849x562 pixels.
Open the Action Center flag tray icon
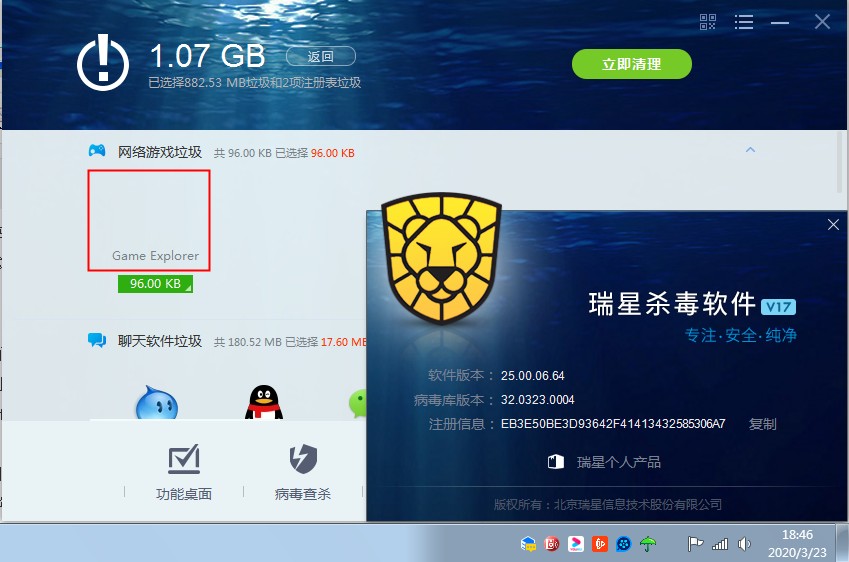(695, 544)
